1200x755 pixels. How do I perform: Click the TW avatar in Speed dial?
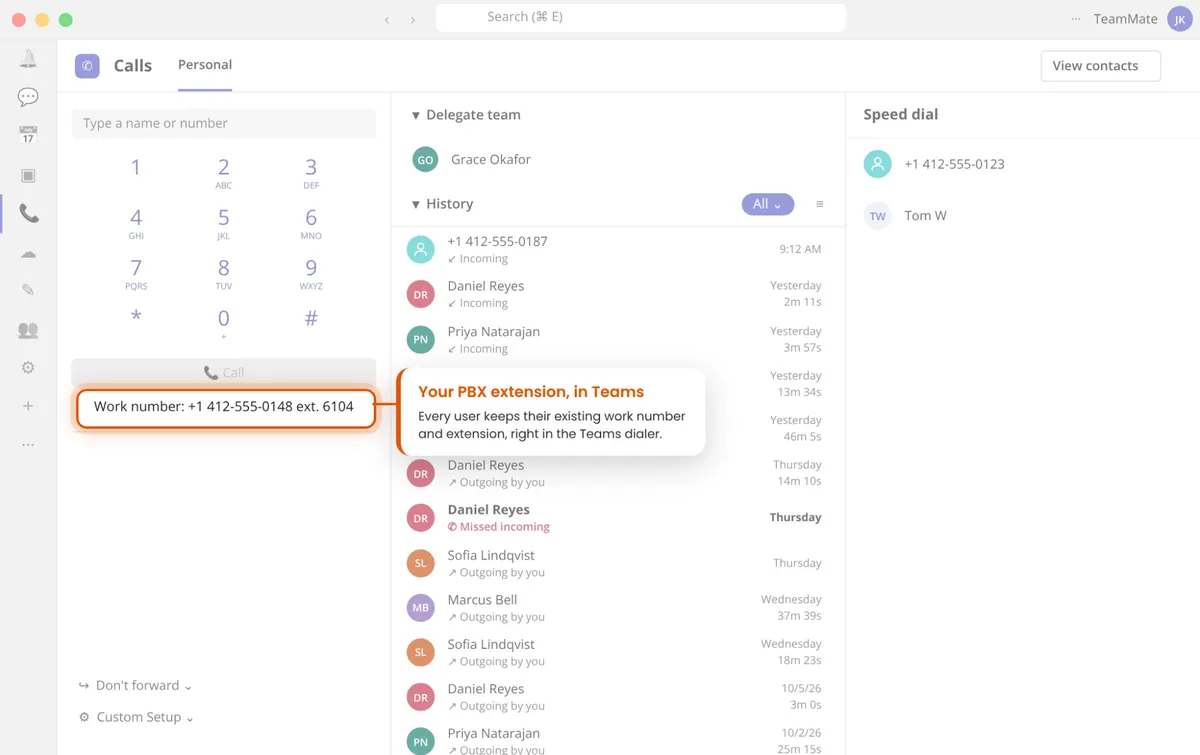877,215
